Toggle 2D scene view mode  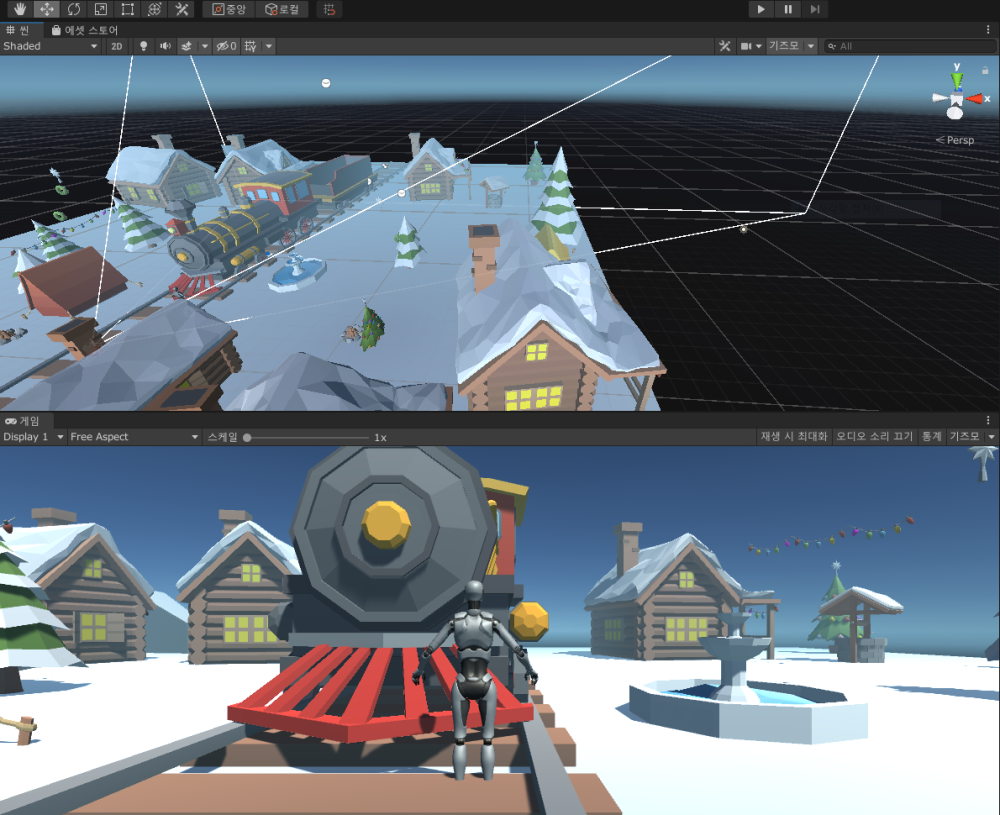point(117,46)
